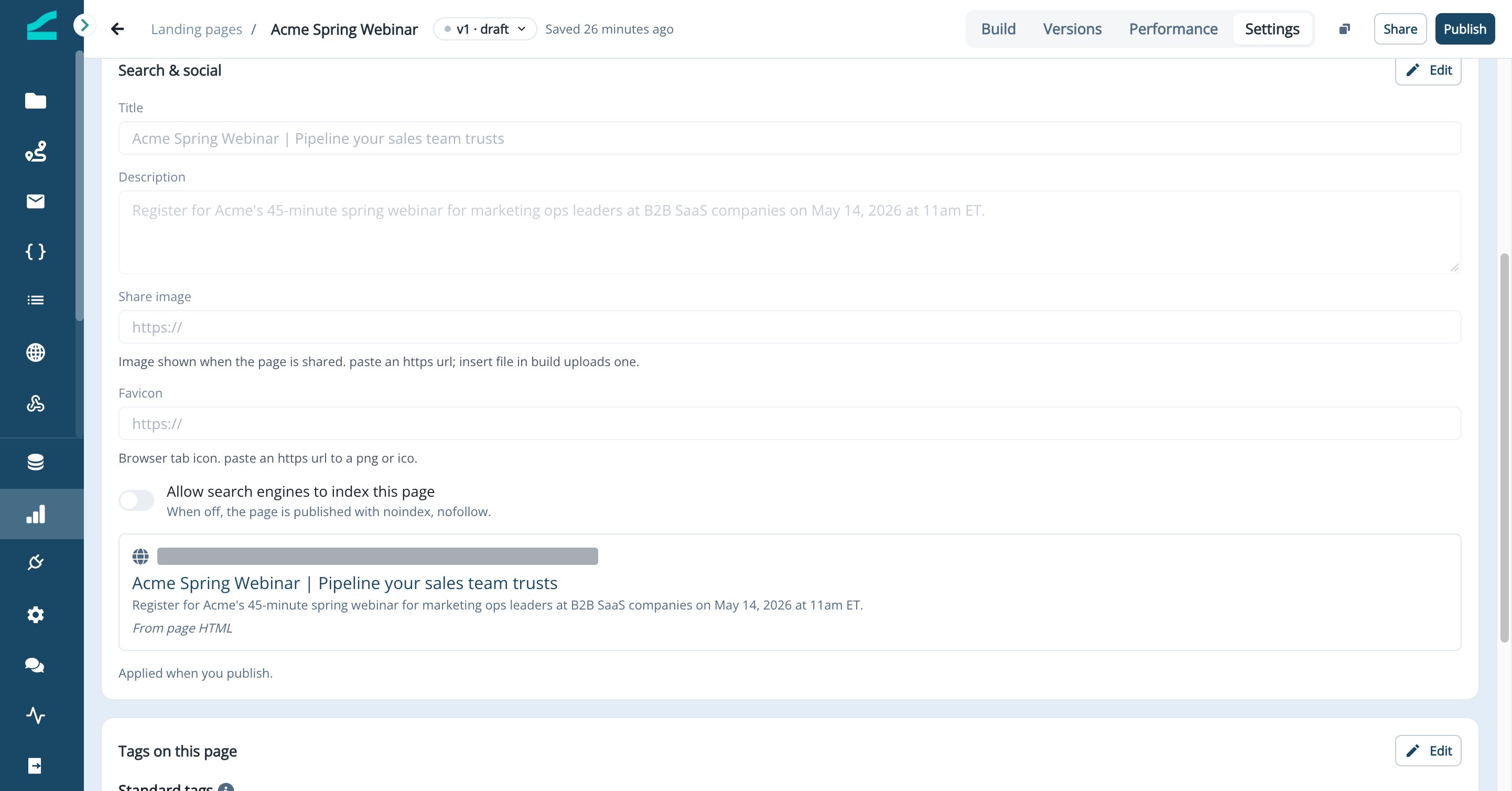Click the Saved 26 minutes ago status
Screen dimensions: 1512x791
click(x=609, y=29)
